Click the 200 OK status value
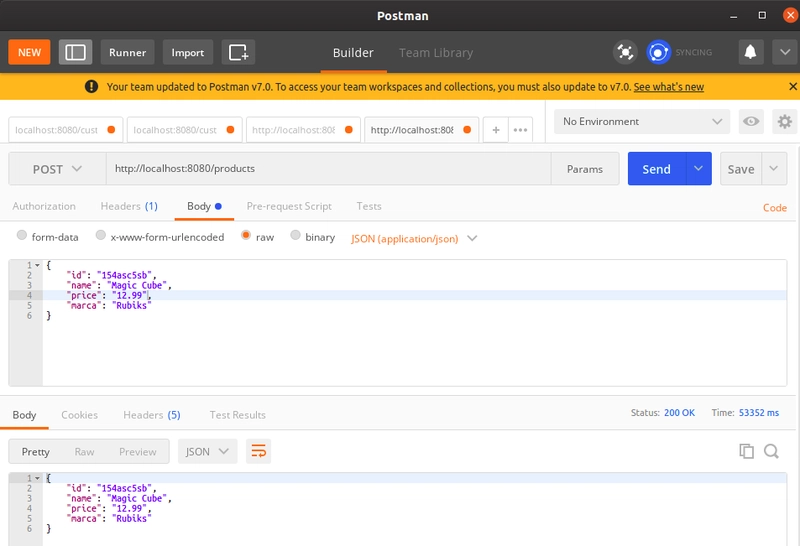Viewport: 800px width, 546px height. click(x=679, y=412)
